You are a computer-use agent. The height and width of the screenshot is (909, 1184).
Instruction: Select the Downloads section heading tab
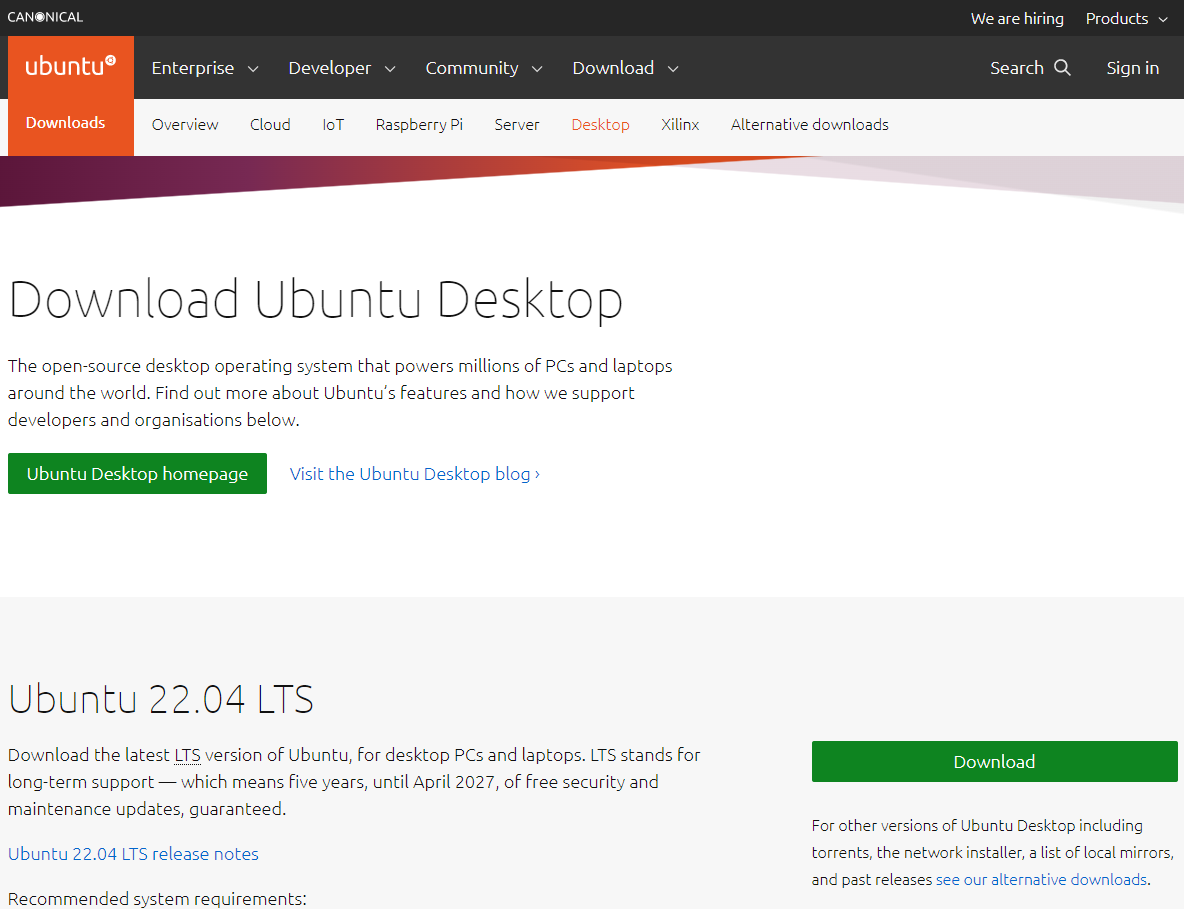pyautogui.click(x=66, y=122)
